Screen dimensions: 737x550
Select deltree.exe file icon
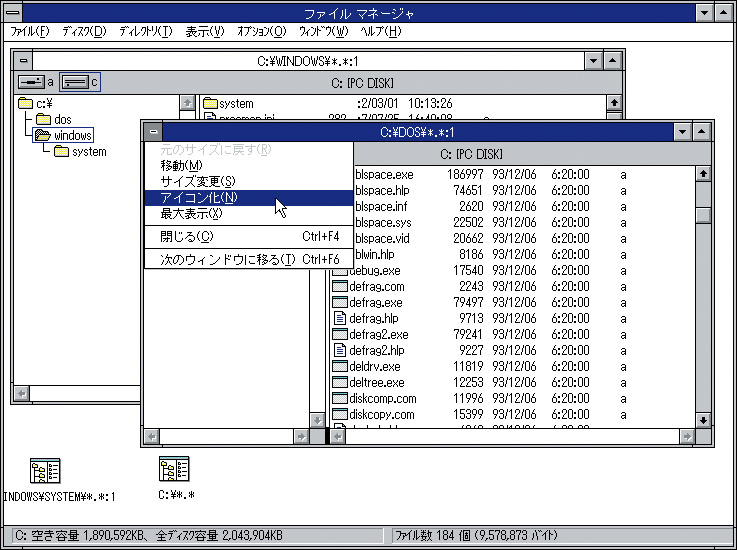coord(339,382)
